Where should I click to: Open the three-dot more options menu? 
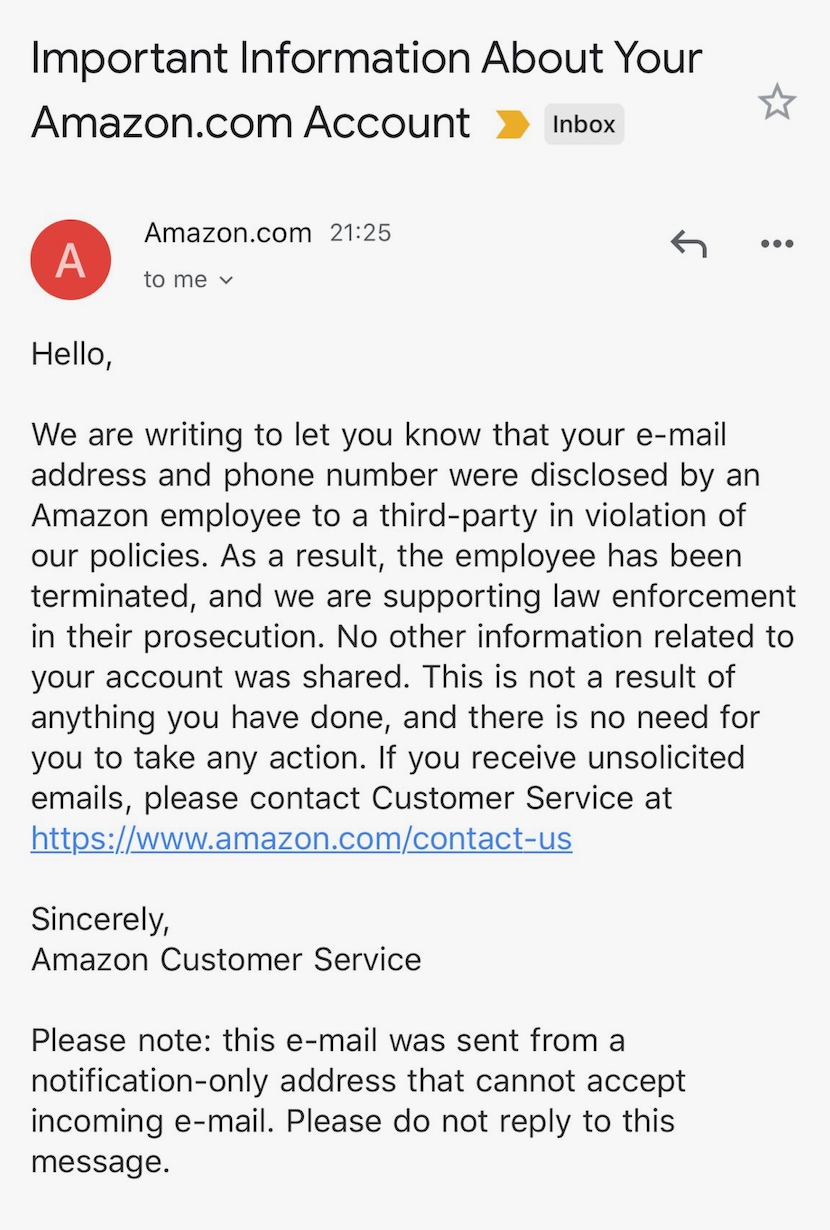776,243
